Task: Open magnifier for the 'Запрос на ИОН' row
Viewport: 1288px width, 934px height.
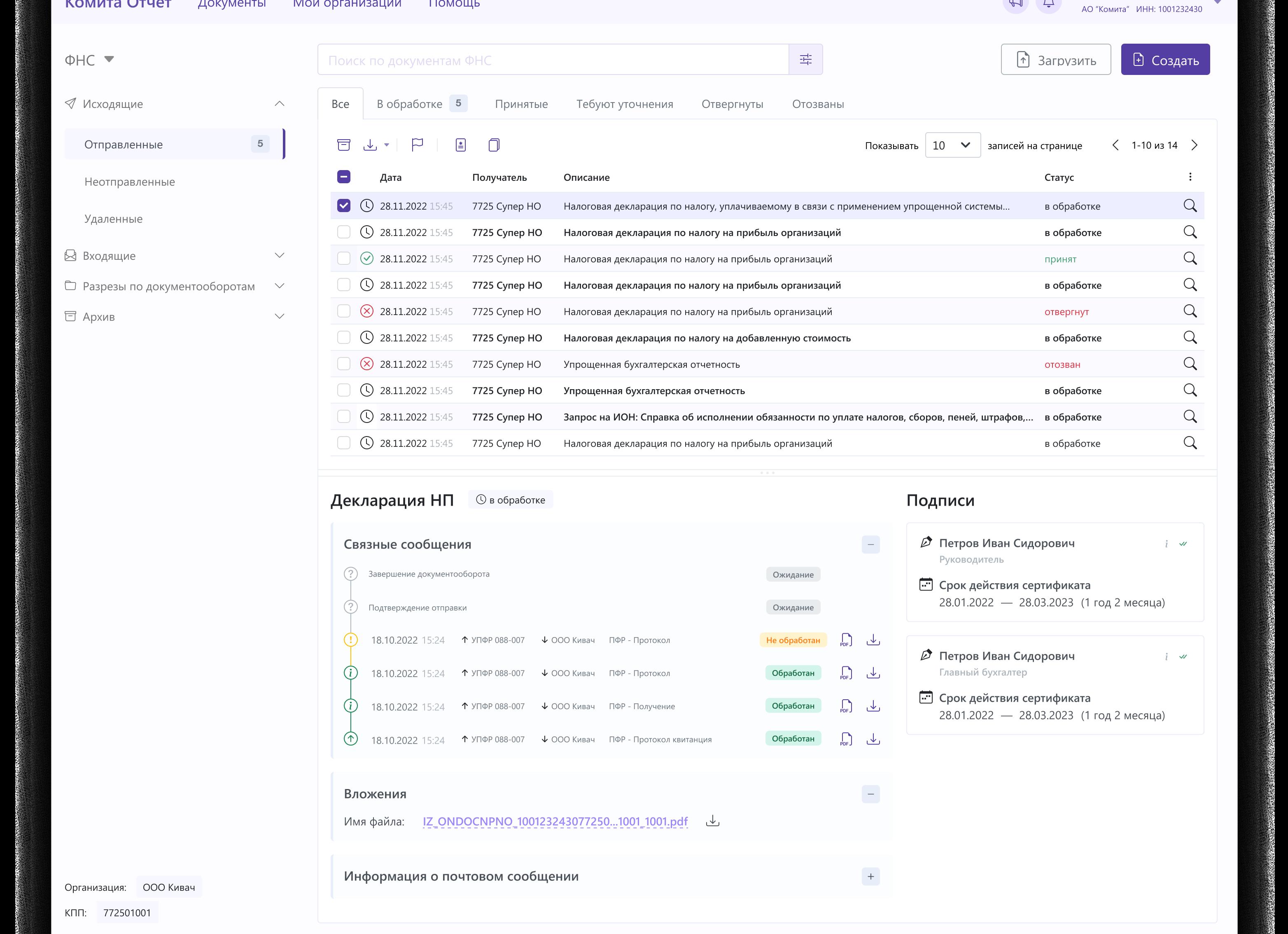Action: pyautogui.click(x=1190, y=416)
